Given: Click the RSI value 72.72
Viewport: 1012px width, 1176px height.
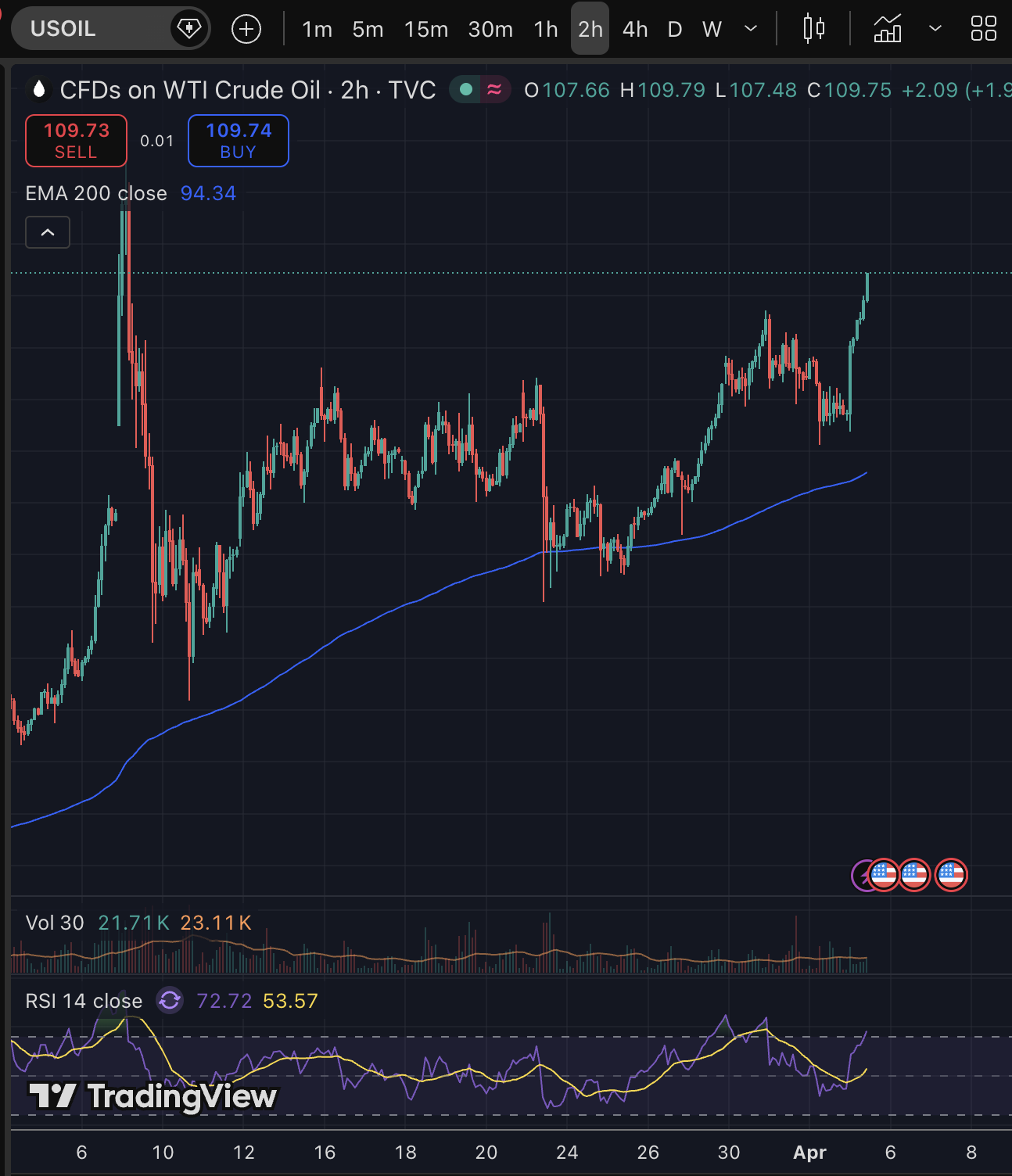Looking at the screenshot, I should pyautogui.click(x=224, y=1001).
